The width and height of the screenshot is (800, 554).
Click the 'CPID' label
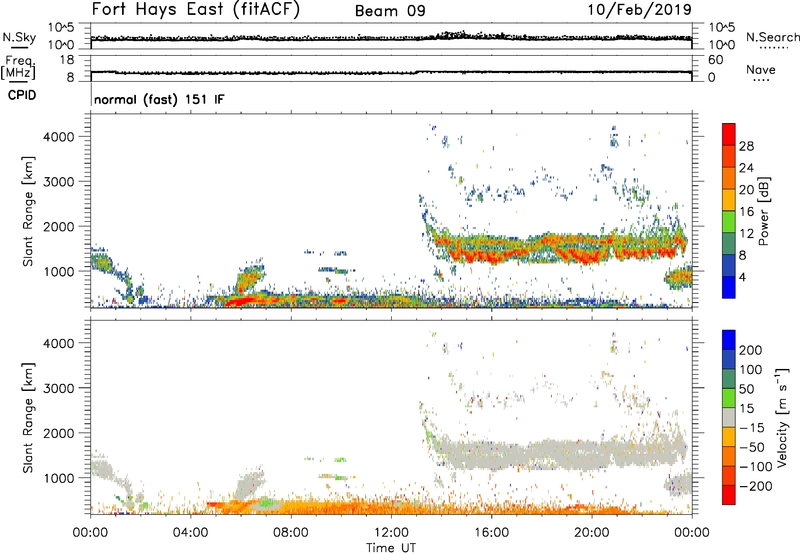coord(22,95)
